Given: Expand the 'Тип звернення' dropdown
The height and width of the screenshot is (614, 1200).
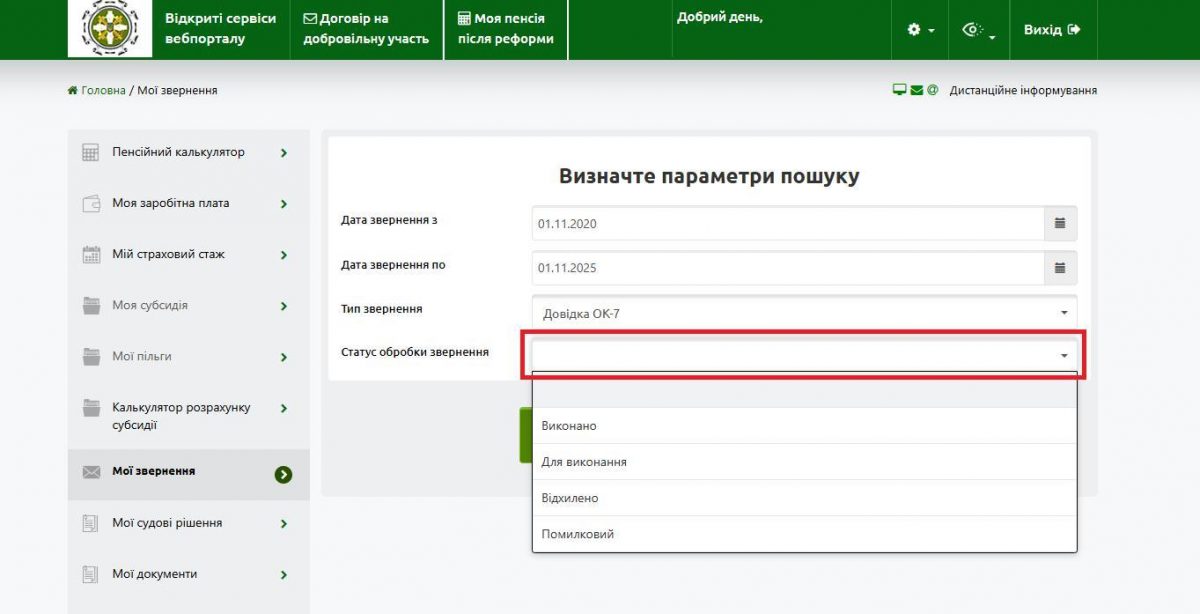Looking at the screenshot, I should coord(804,313).
